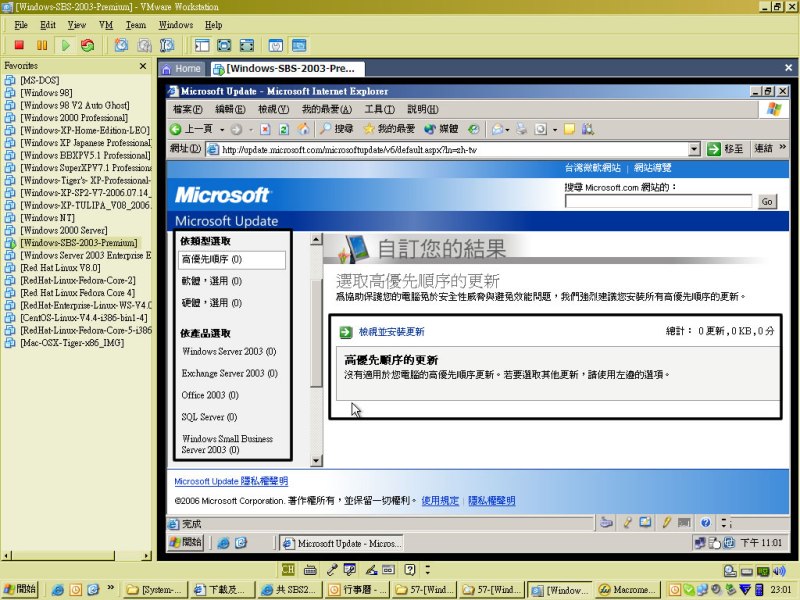The width and height of the screenshot is (800, 600).
Task: Click Favorites panel horizontal scroll right arrow
Action: click(x=147, y=556)
